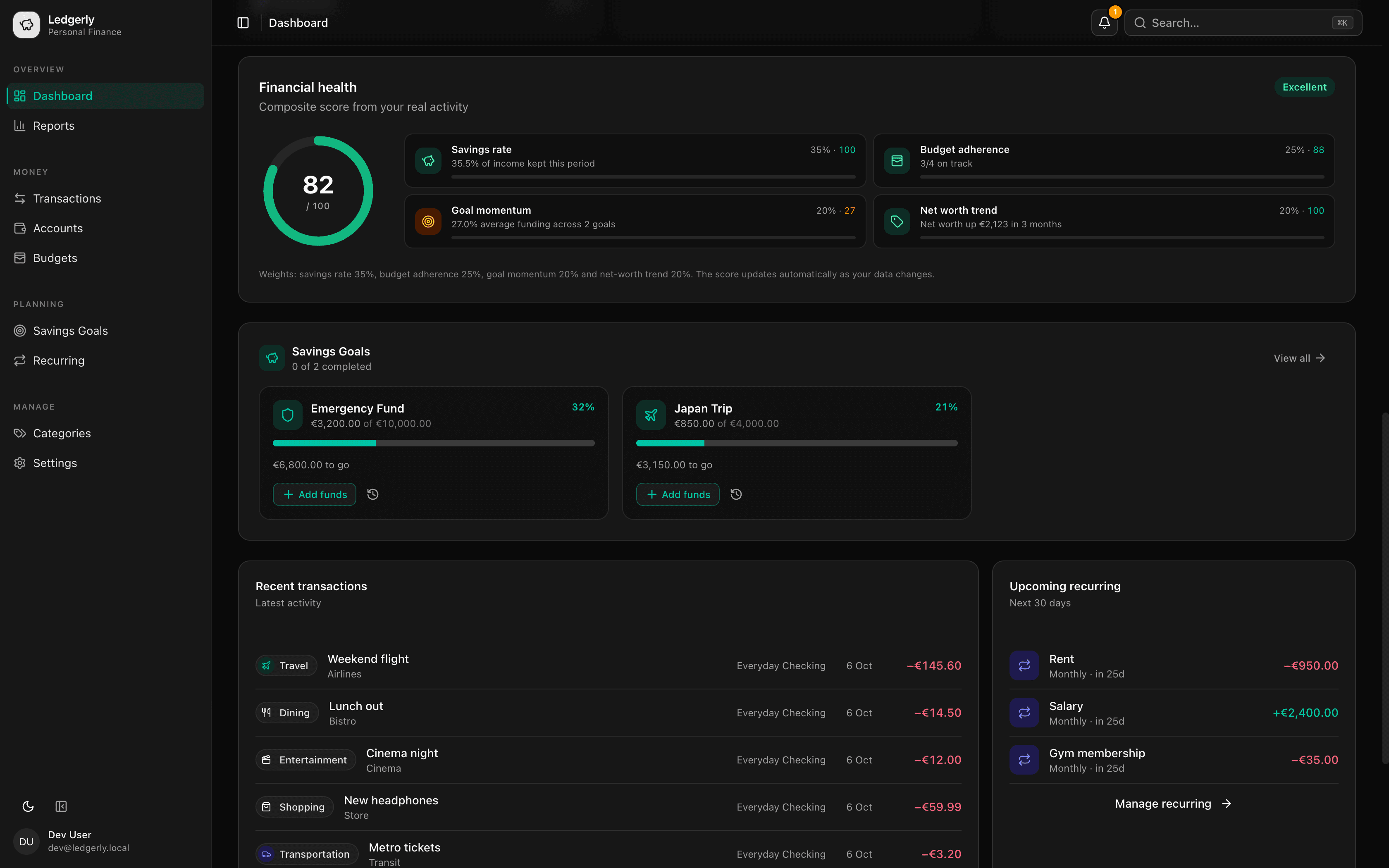
Task: Click the Emergency Fund progress bar
Action: (x=434, y=443)
